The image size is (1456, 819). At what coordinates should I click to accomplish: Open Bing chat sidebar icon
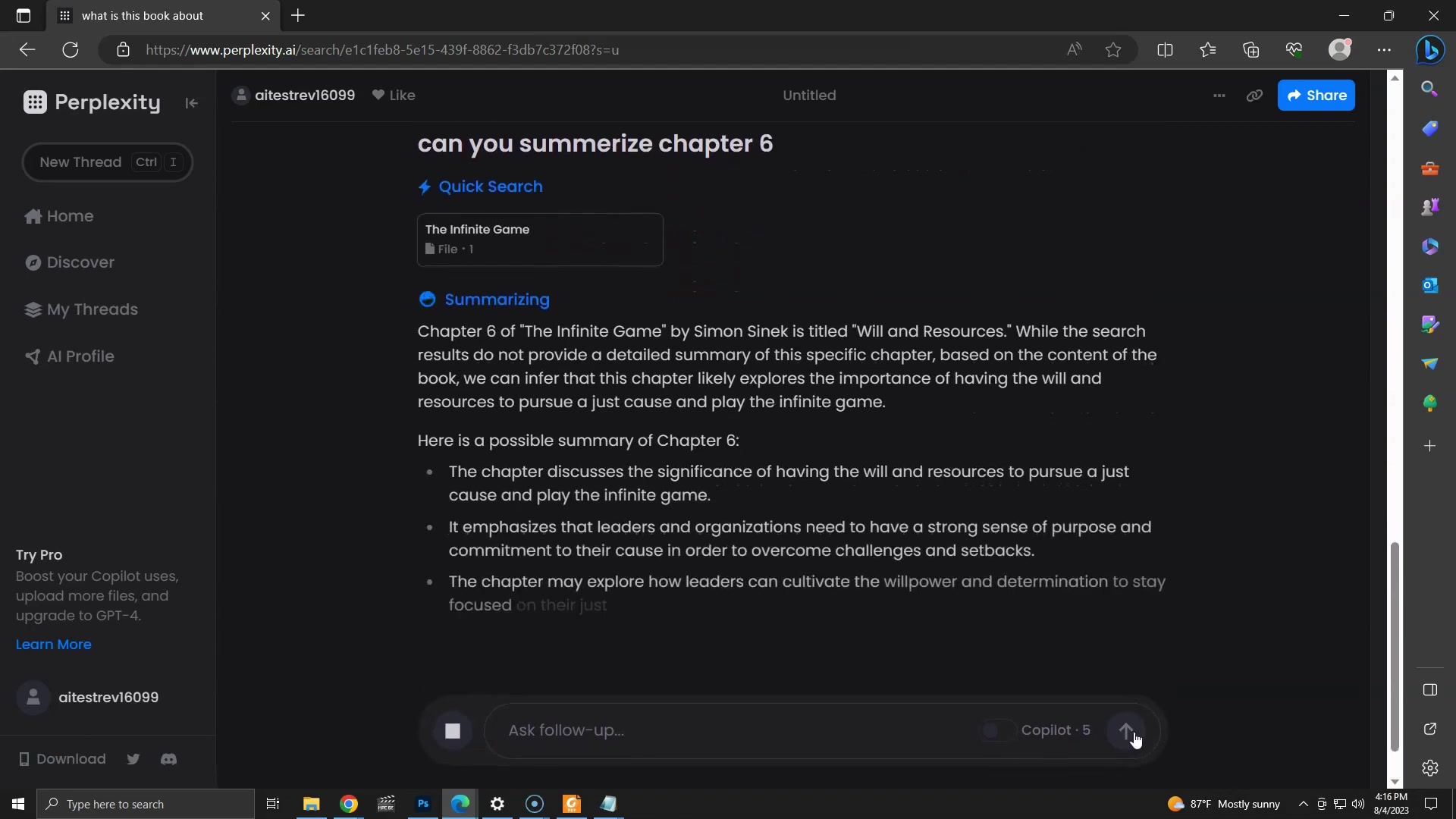click(x=1430, y=50)
